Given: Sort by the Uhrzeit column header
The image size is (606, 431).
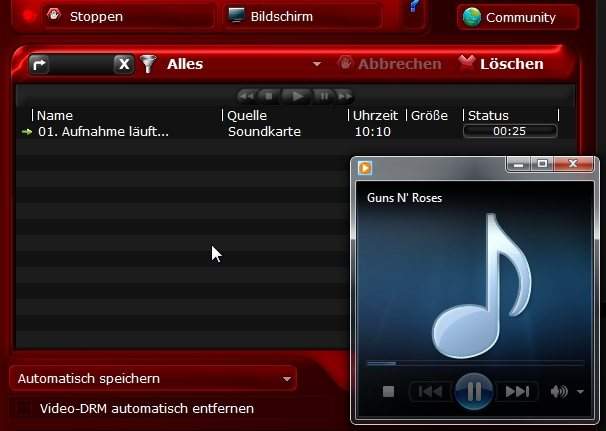Looking at the screenshot, I should point(377,115).
